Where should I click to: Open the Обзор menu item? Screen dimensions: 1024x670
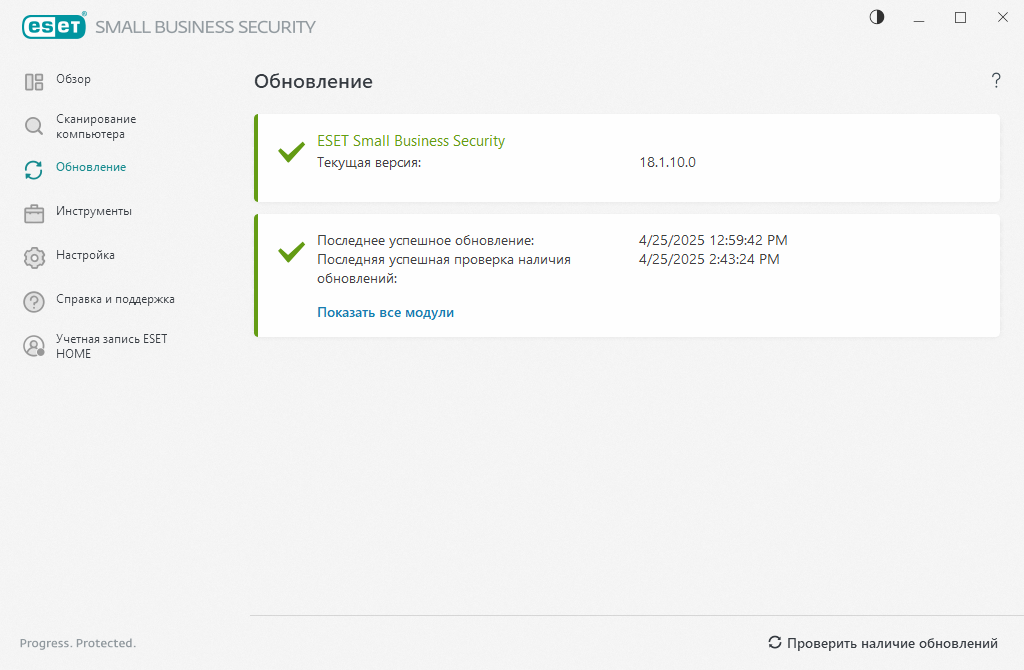point(73,79)
